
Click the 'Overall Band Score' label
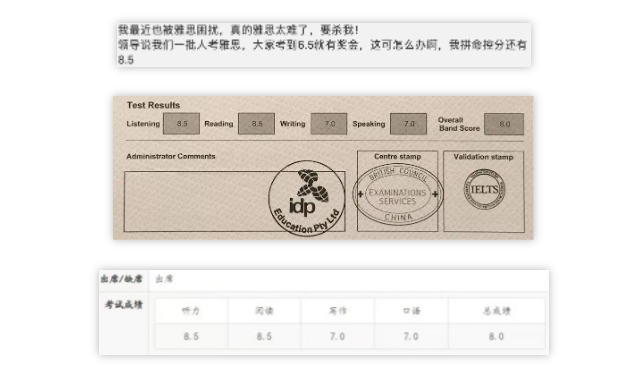coord(459,124)
